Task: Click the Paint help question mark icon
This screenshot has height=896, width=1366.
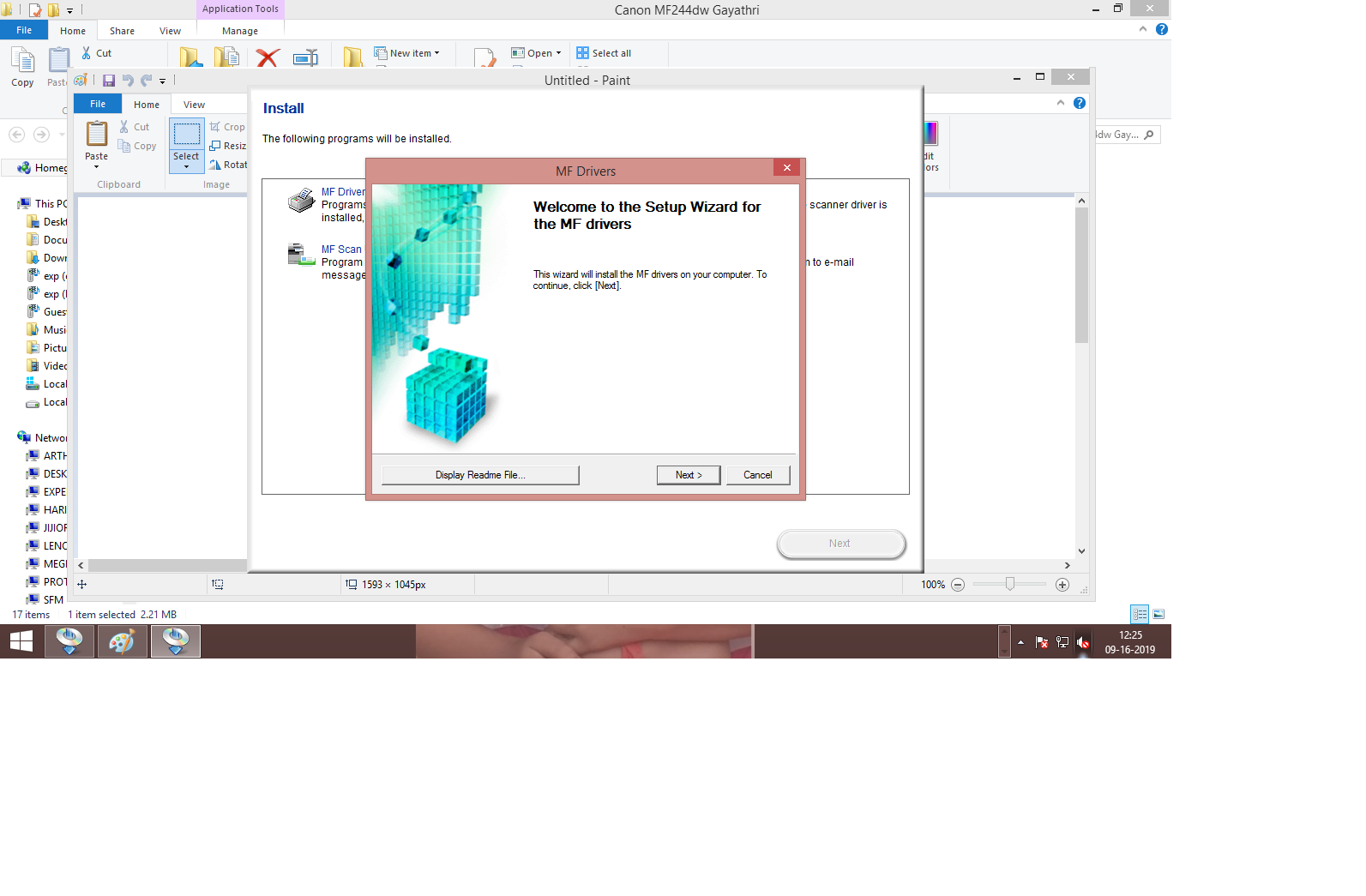Action: point(1080,103)
